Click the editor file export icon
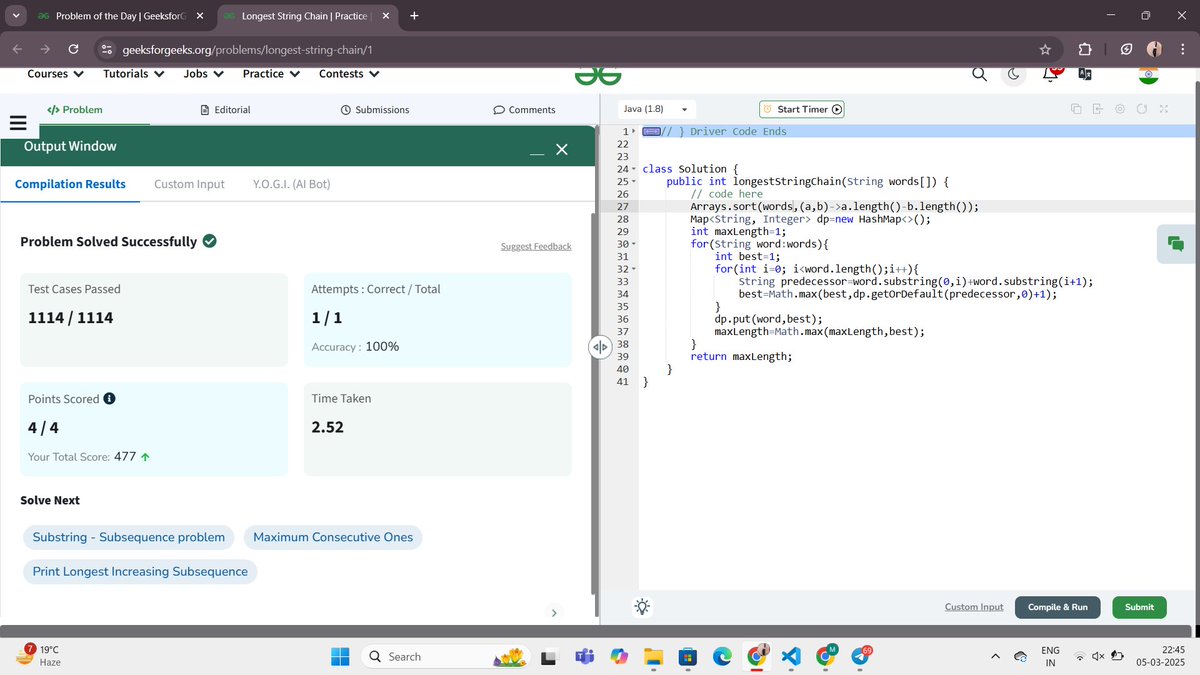1200x675 pixels. pos(1097,109)
